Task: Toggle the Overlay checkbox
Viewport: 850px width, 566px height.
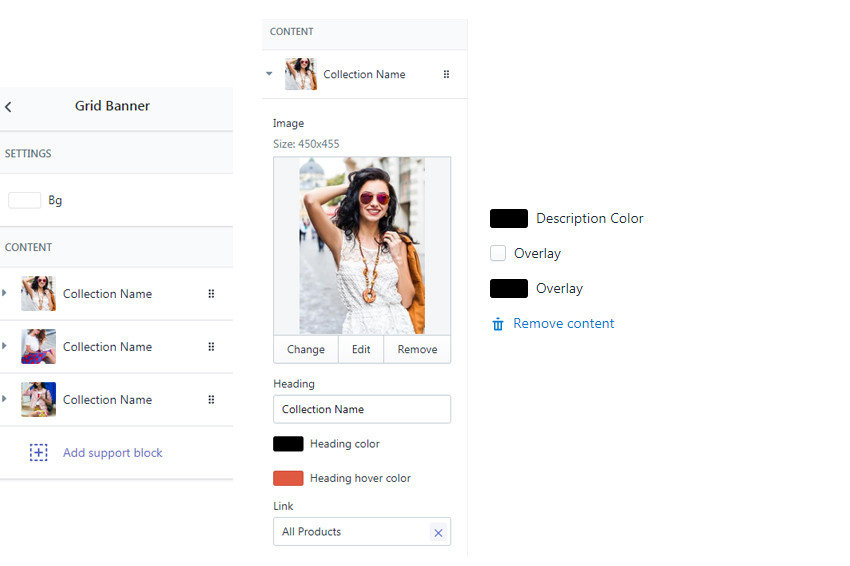Action: [498, 253]
